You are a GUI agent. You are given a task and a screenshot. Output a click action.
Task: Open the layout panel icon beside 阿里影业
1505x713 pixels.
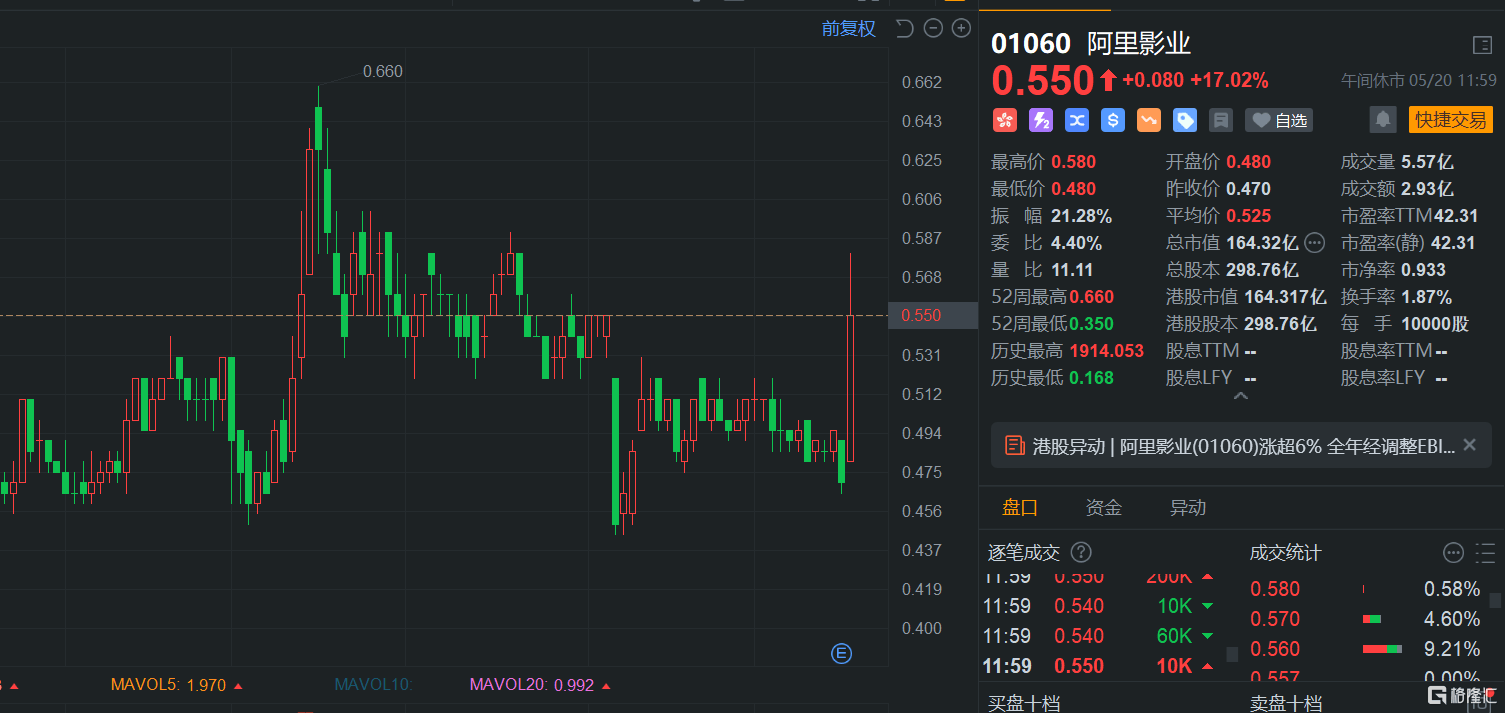pos(1482,44)
